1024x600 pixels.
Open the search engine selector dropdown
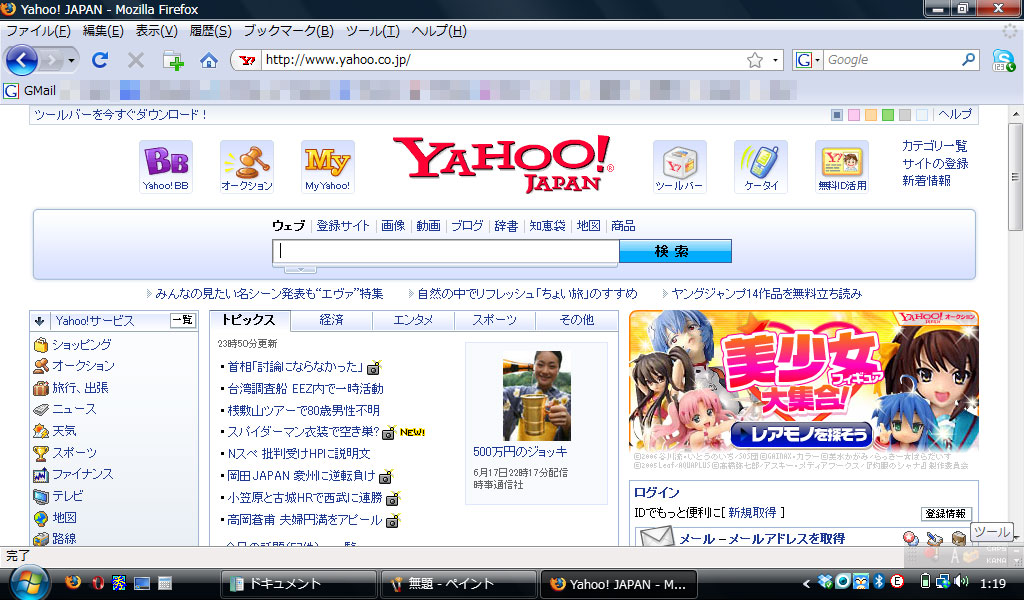click(807, 60)
